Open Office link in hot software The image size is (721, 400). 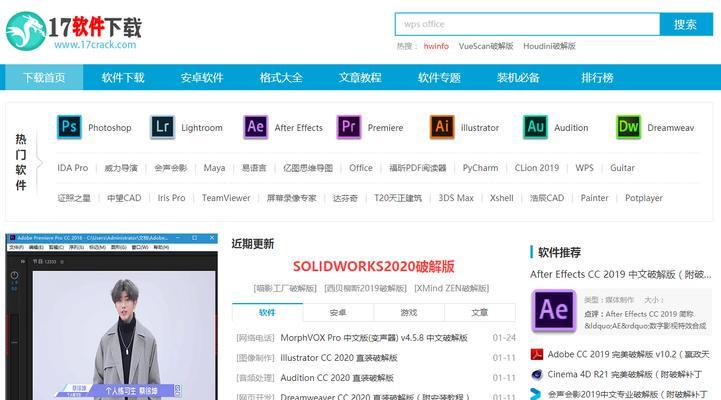coord(361,168)
